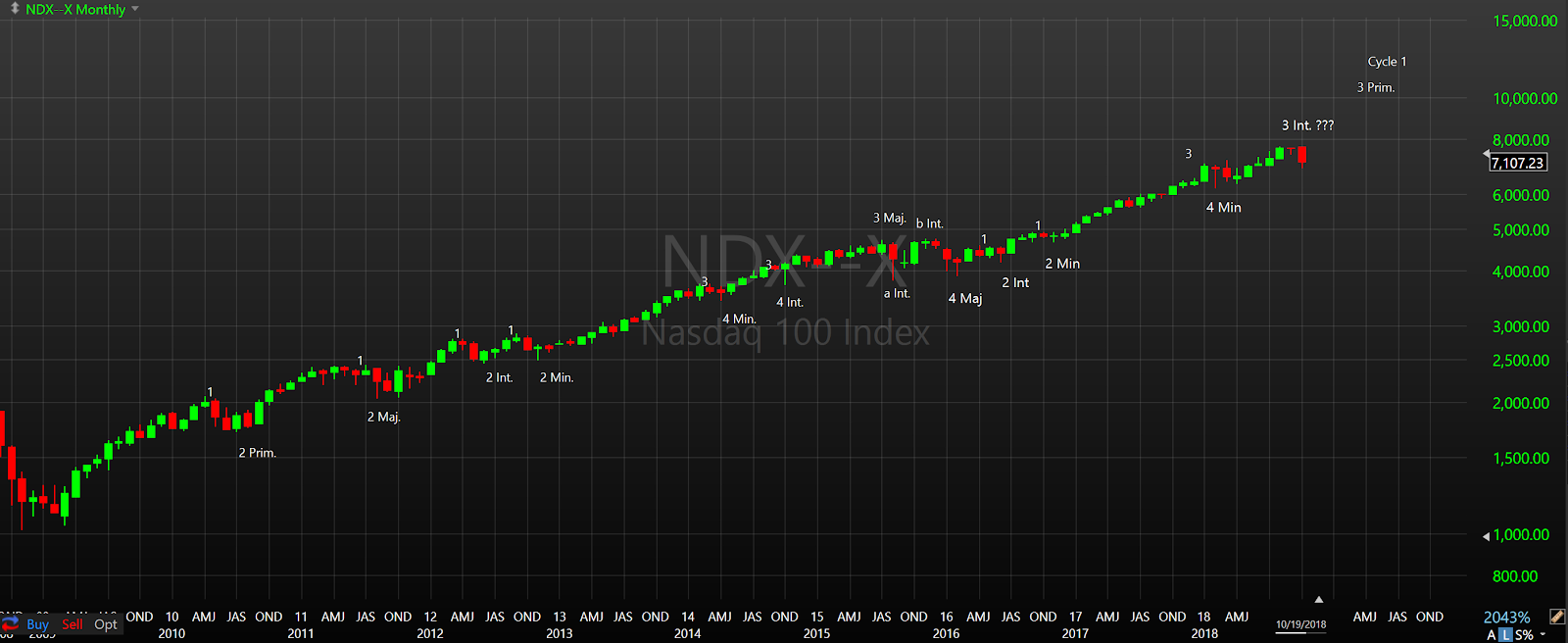Click the '4 Min.' annotation near 2014

coord(739,319)
